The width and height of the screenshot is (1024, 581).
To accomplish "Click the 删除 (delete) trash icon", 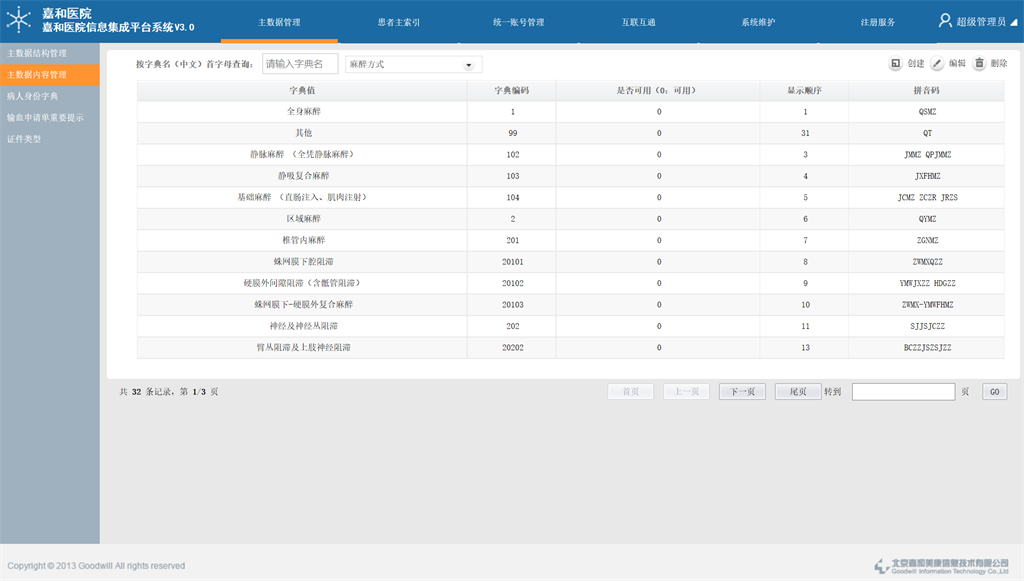I will click(x=979, y=64).
